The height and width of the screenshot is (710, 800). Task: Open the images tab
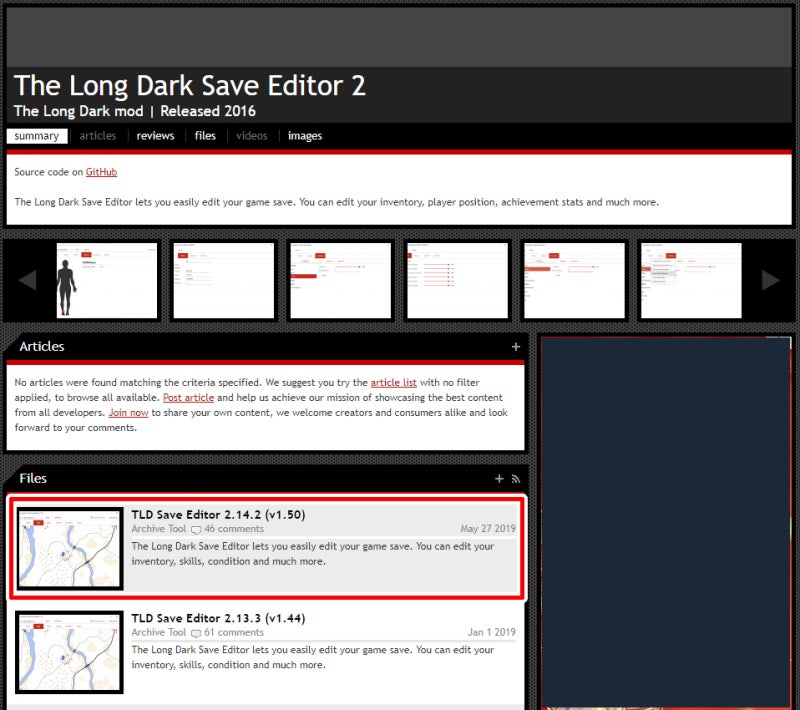click(305, 136)
